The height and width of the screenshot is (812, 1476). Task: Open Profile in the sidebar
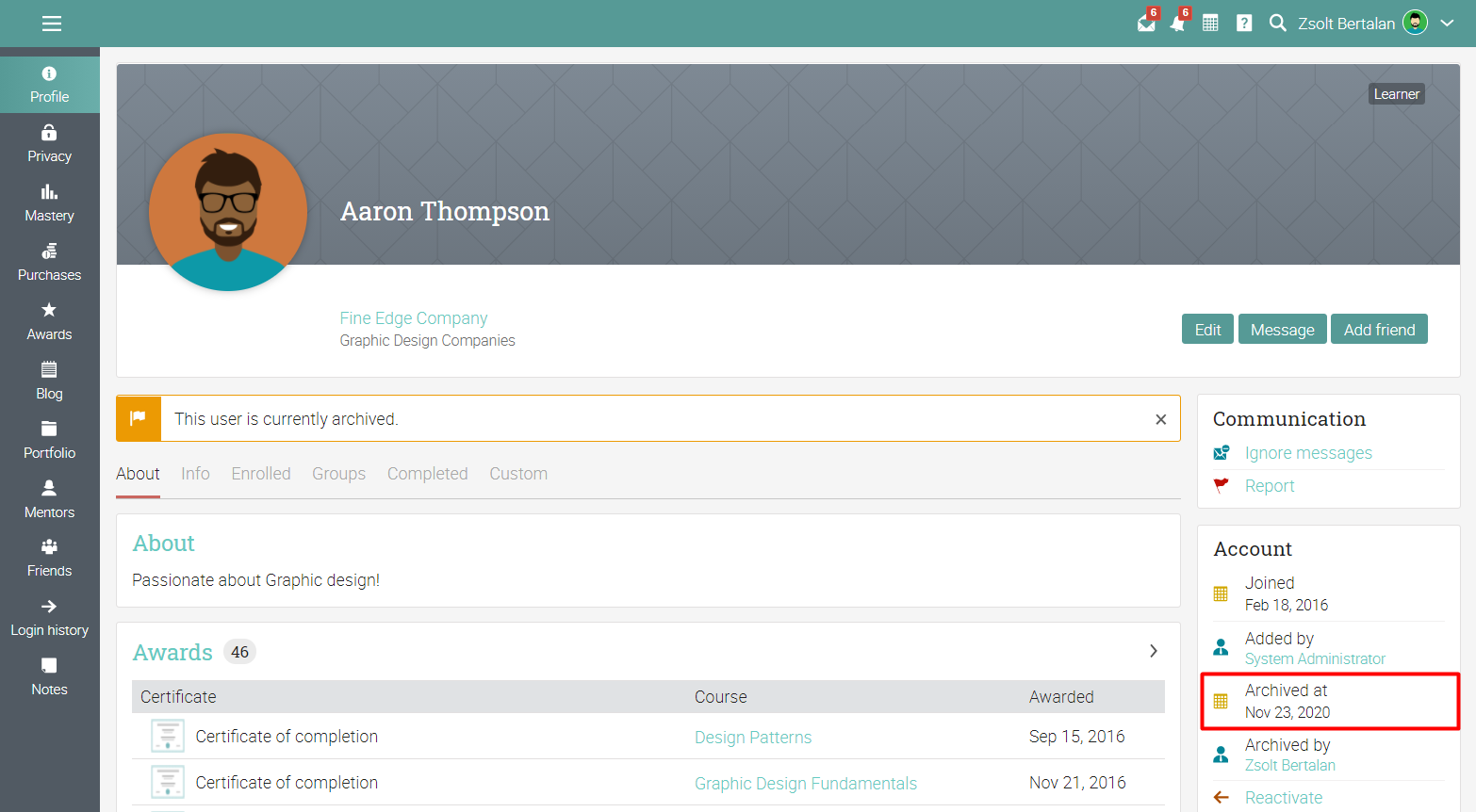coord(50,85)
